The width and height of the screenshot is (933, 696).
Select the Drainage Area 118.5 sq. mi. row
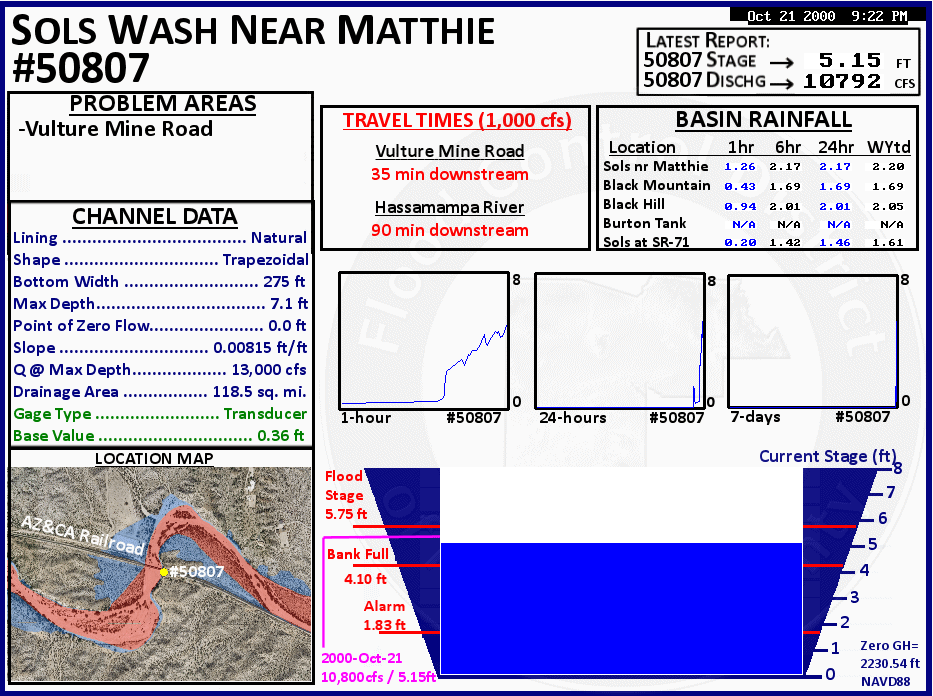[x=159, y=391]
